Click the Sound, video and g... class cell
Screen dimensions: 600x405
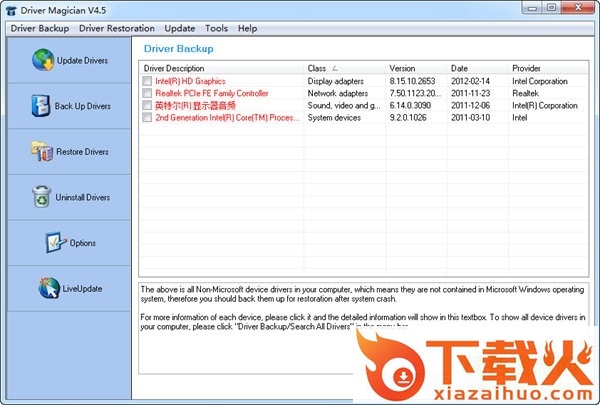[344, 105]
